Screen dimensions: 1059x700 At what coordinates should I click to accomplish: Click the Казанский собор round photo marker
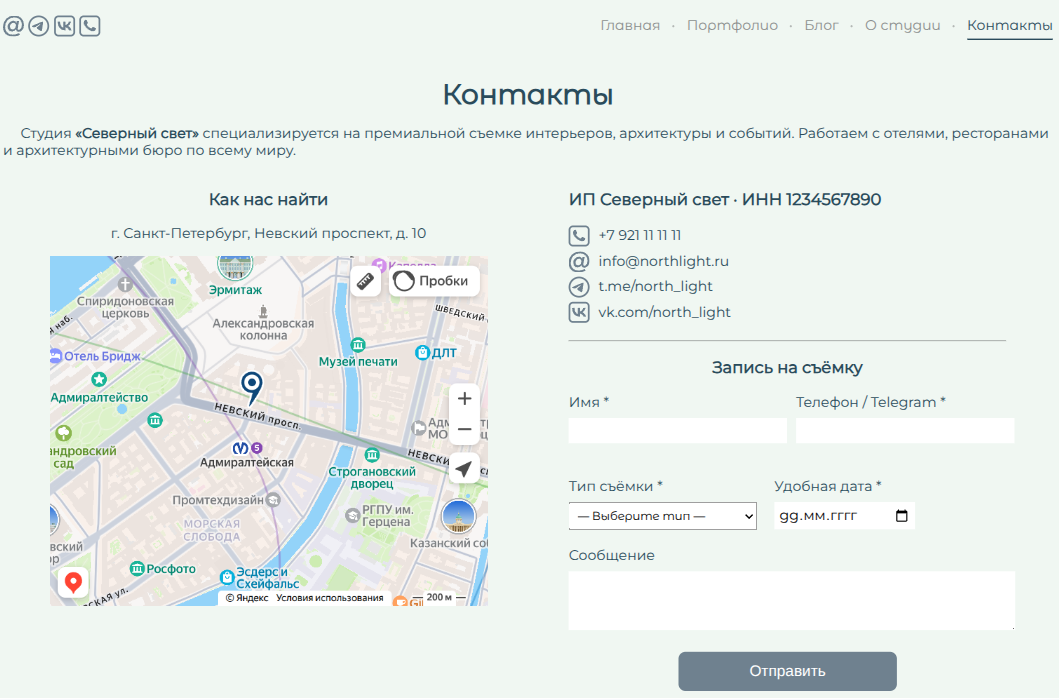459,517
